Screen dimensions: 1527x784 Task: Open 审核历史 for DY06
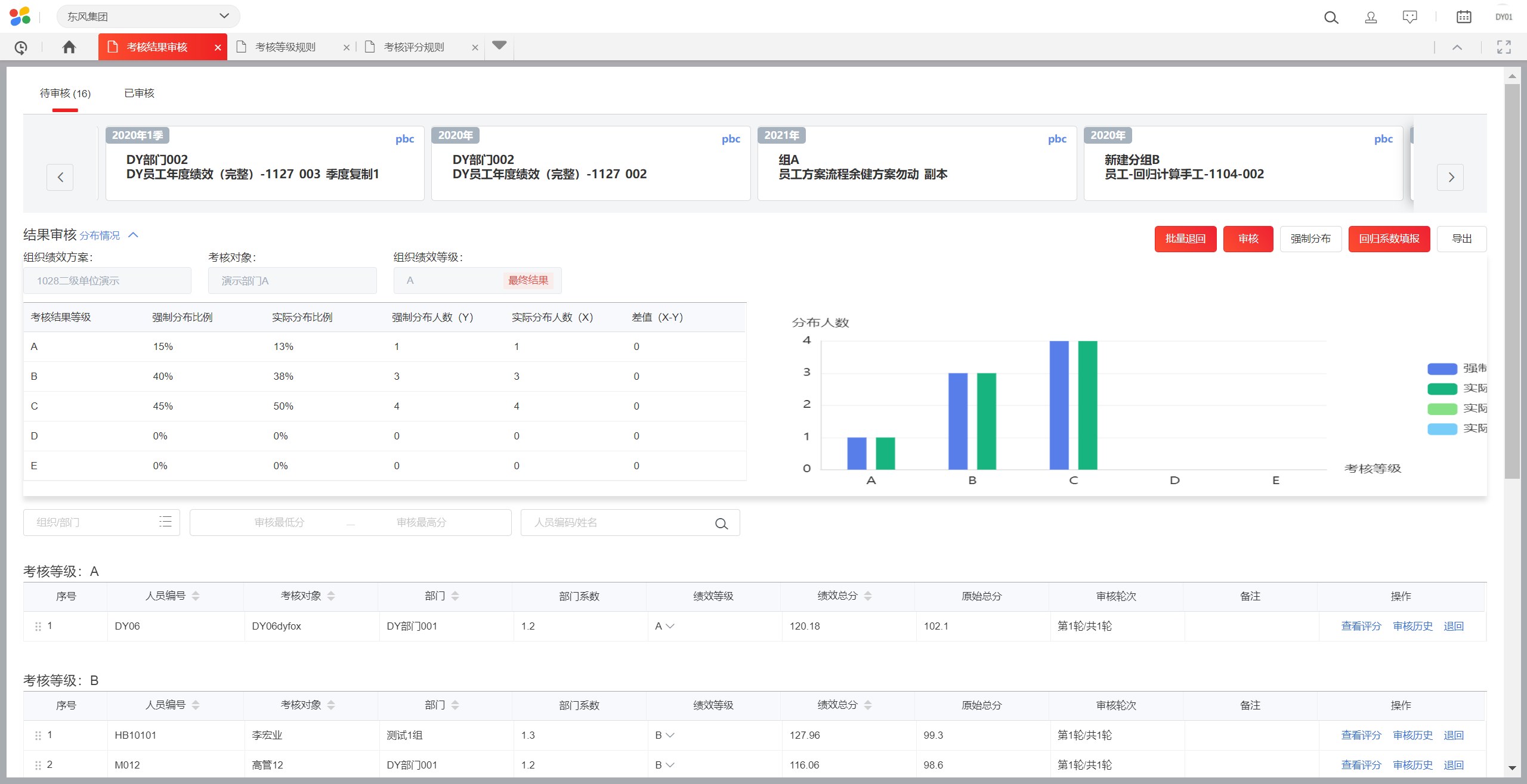1412,627
